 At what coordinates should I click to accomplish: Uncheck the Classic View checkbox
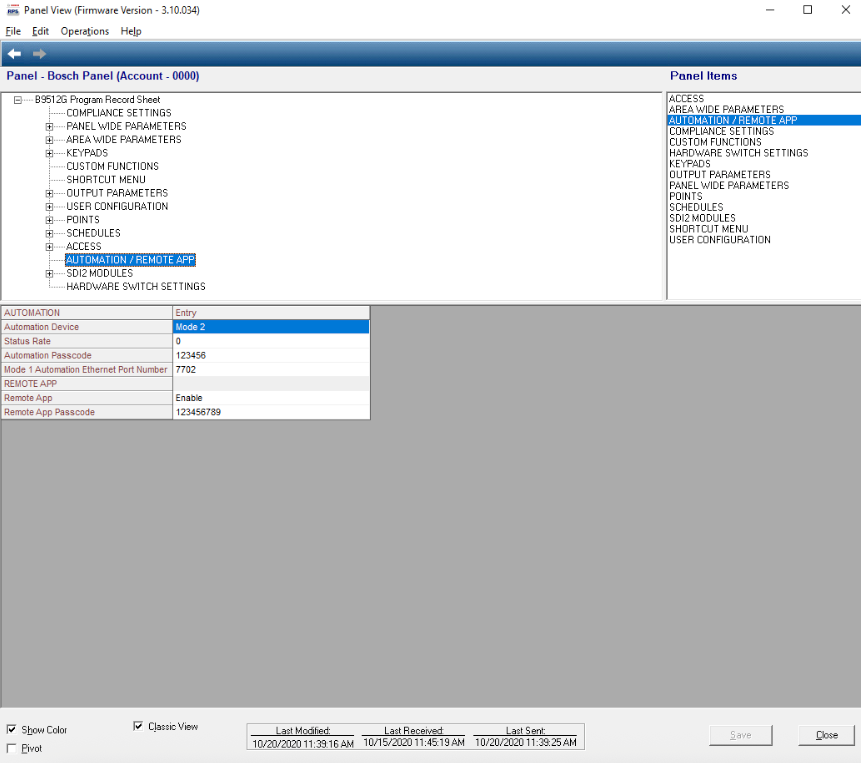tap(138, 726)
